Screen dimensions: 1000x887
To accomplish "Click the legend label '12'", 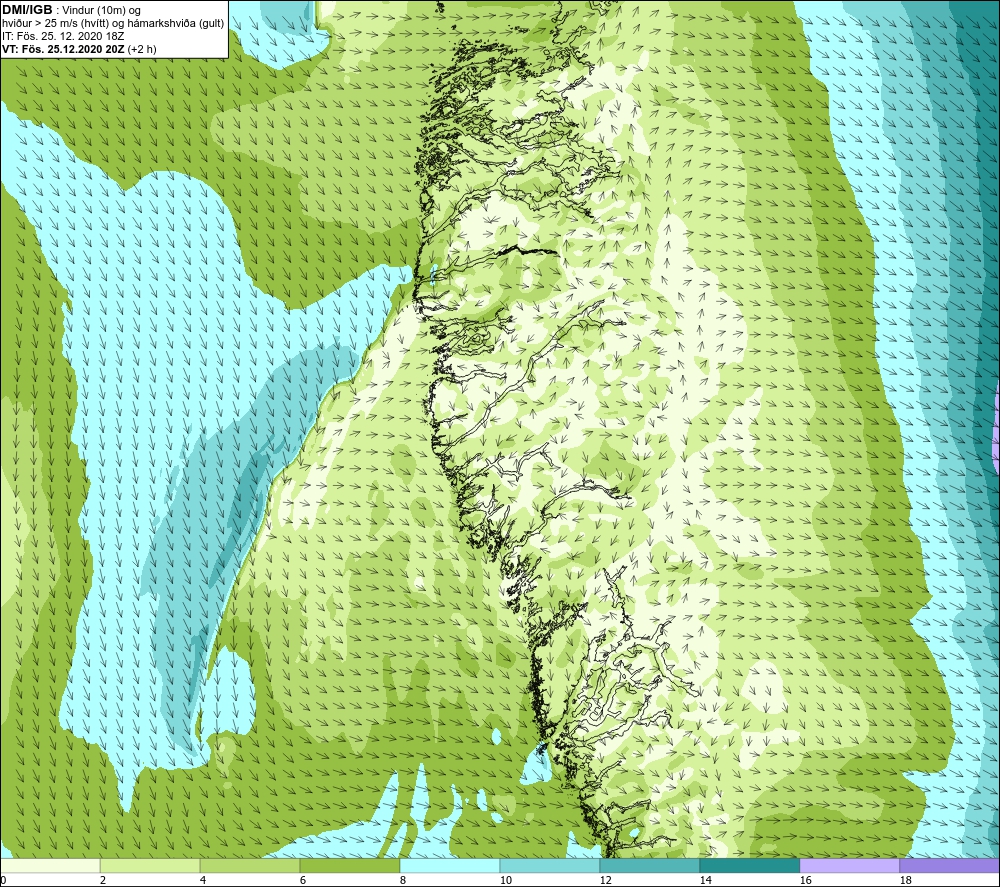I will [x=606, y=881].
